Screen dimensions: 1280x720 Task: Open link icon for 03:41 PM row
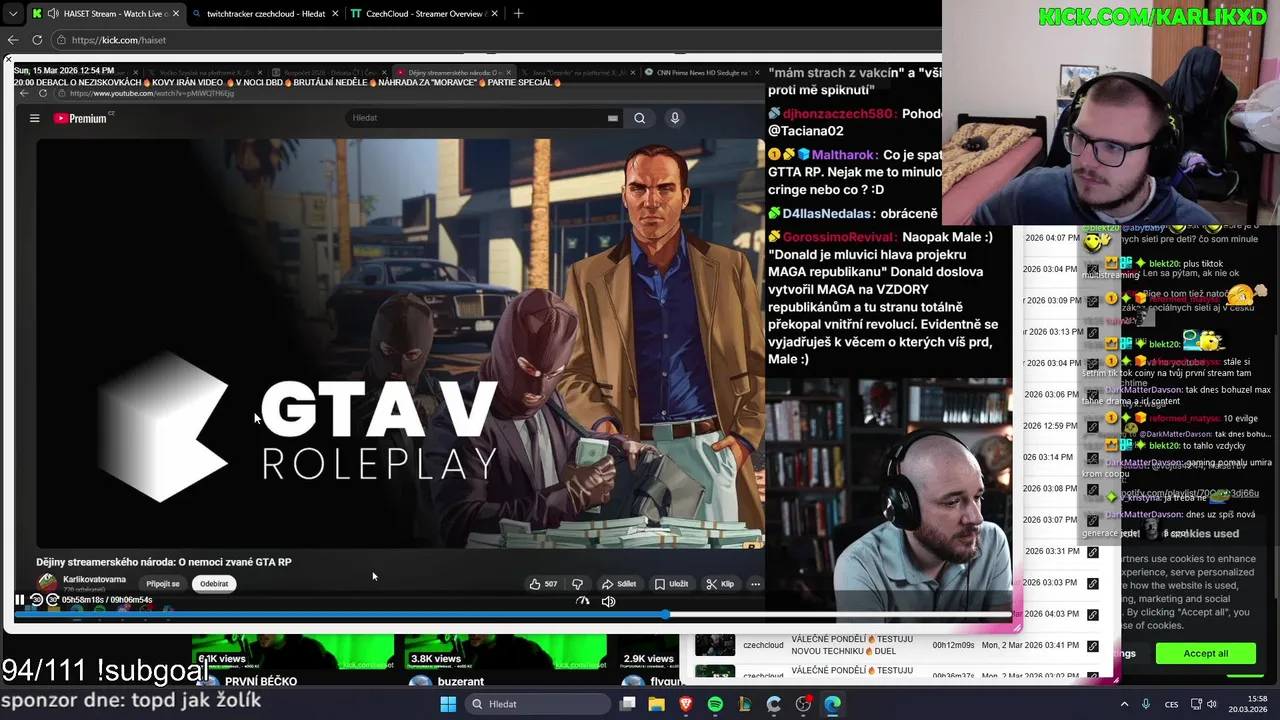click(x=1092, y=646)
